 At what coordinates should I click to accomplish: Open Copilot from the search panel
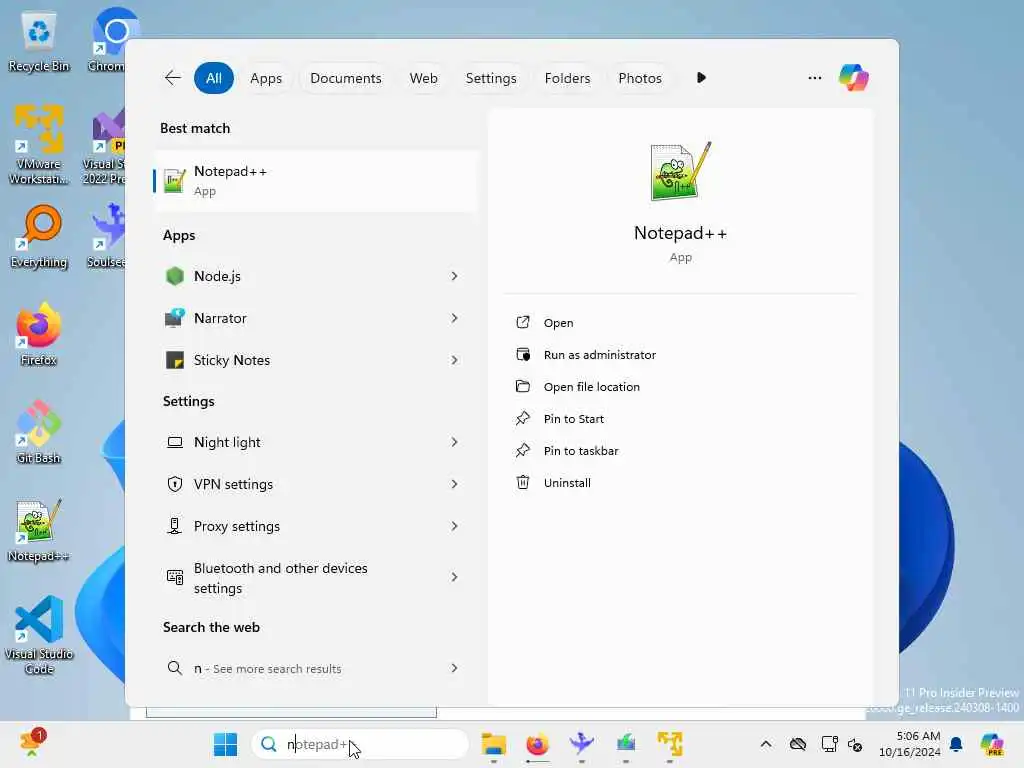[x=854, y=78]
